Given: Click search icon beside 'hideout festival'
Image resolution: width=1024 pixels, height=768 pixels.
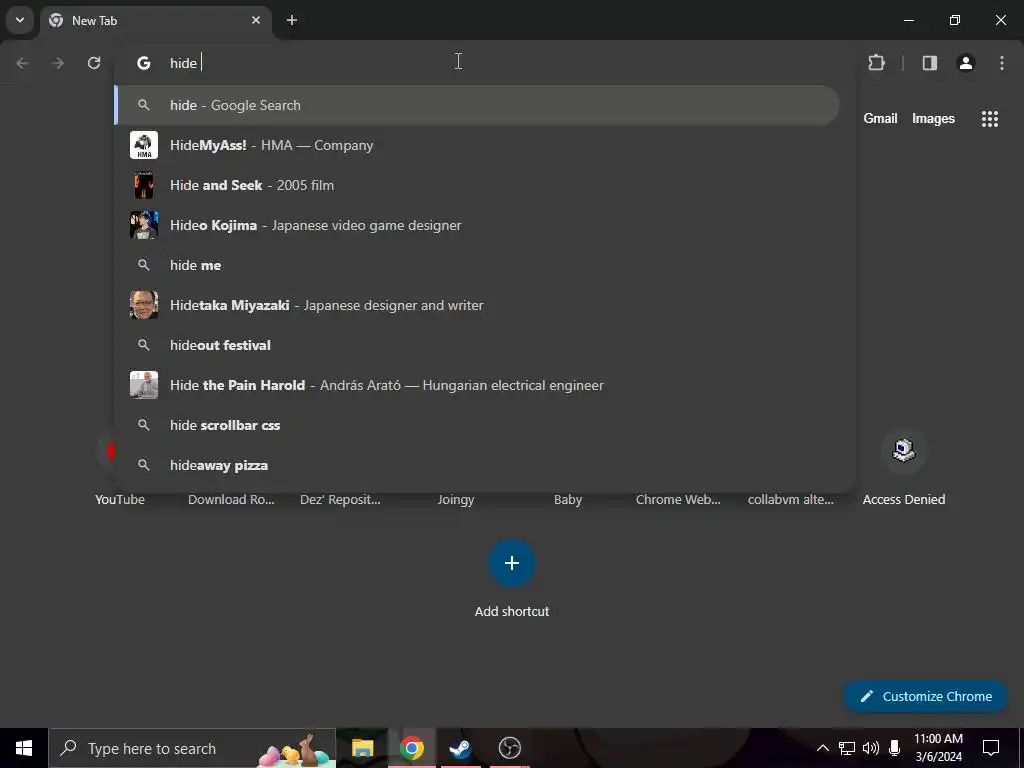Looking at the screenshot, I should (144, 345).
